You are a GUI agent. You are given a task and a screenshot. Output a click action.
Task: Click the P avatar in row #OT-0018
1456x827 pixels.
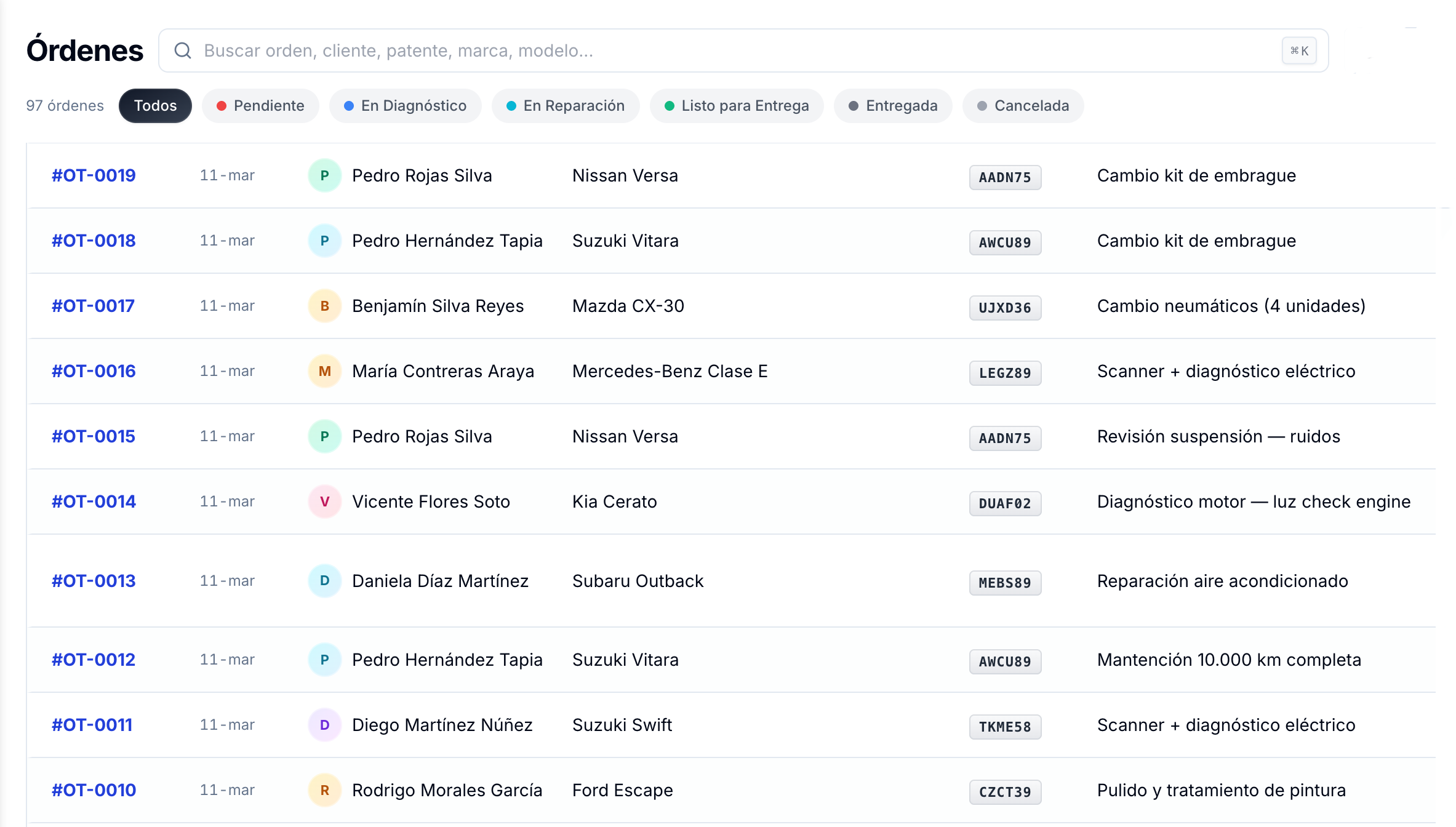[x=325, y=241]
